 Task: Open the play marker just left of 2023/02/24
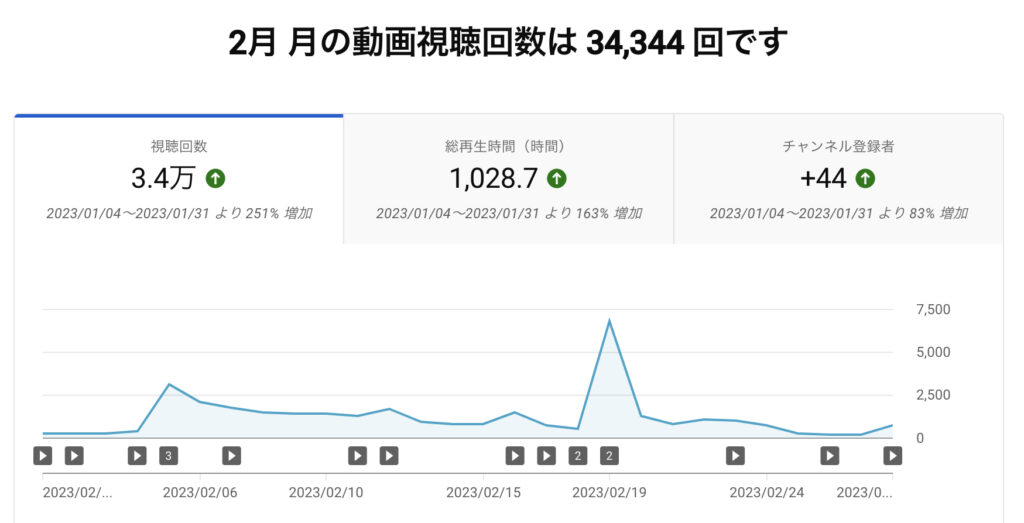pos(735,456)
